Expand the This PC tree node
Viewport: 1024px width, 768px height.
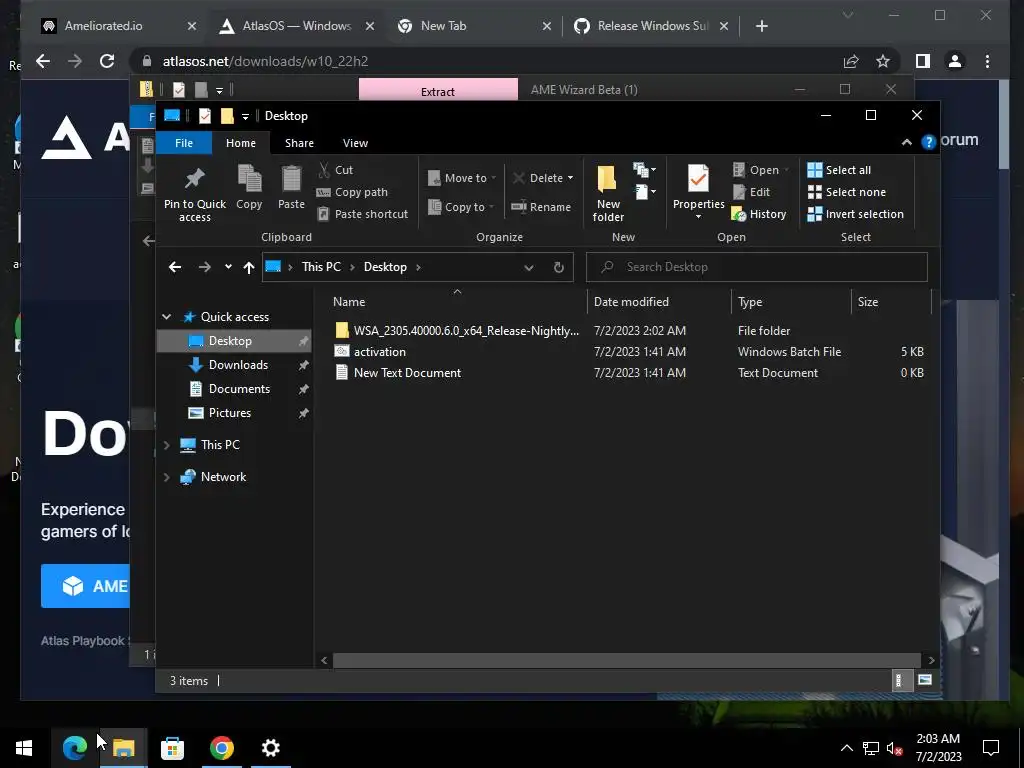click(167, 445)
